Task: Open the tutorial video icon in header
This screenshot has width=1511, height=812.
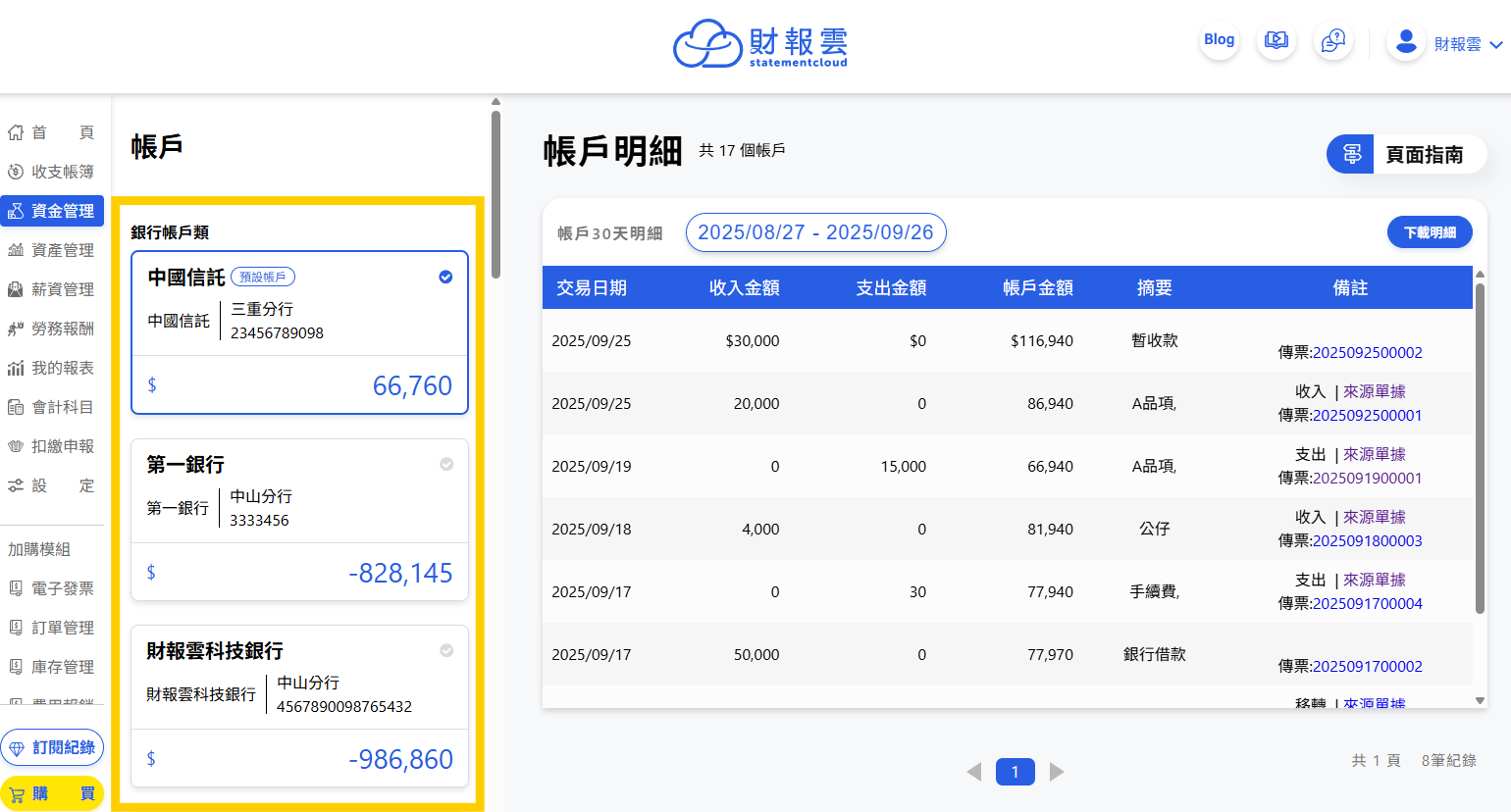Action: click(1276, 40)
